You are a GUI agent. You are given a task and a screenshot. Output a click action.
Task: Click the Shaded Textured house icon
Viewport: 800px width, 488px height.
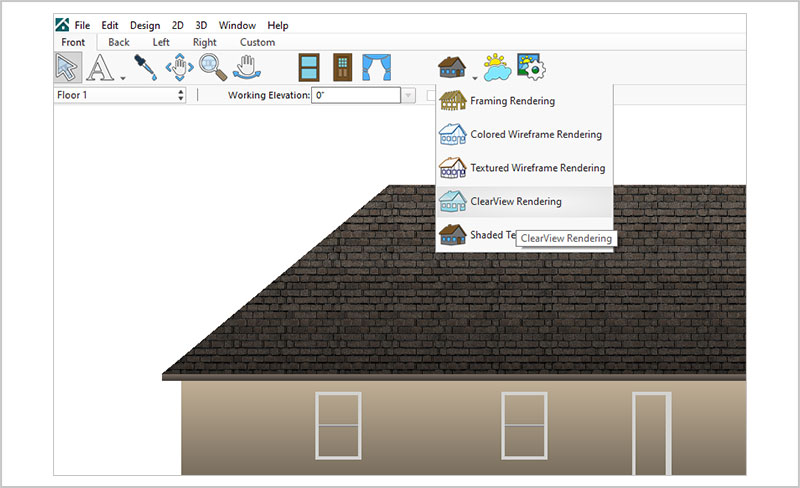pos(453,234)
